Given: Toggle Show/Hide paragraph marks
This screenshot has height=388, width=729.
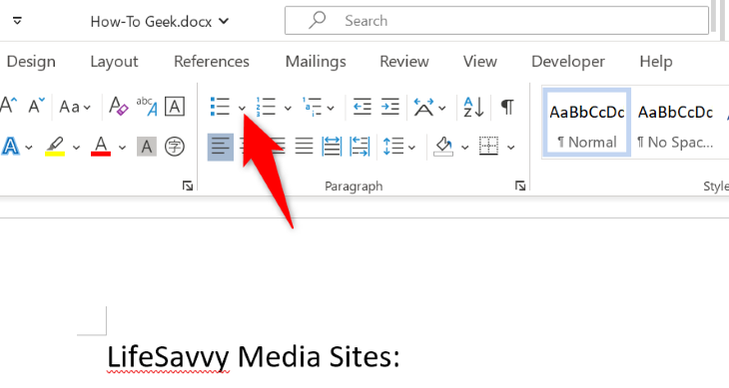Looking at the screenshot, I should pos(507,107).
